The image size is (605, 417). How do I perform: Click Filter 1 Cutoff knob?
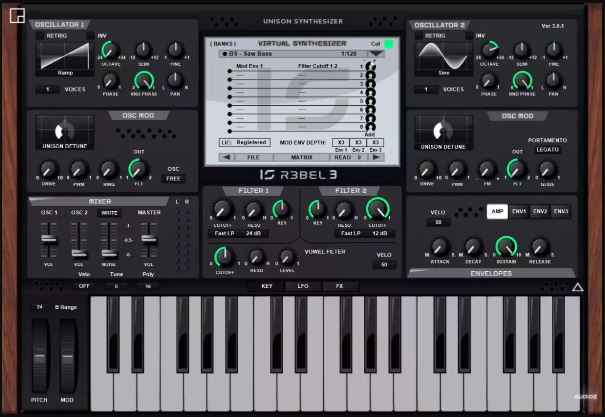[222, 210]
